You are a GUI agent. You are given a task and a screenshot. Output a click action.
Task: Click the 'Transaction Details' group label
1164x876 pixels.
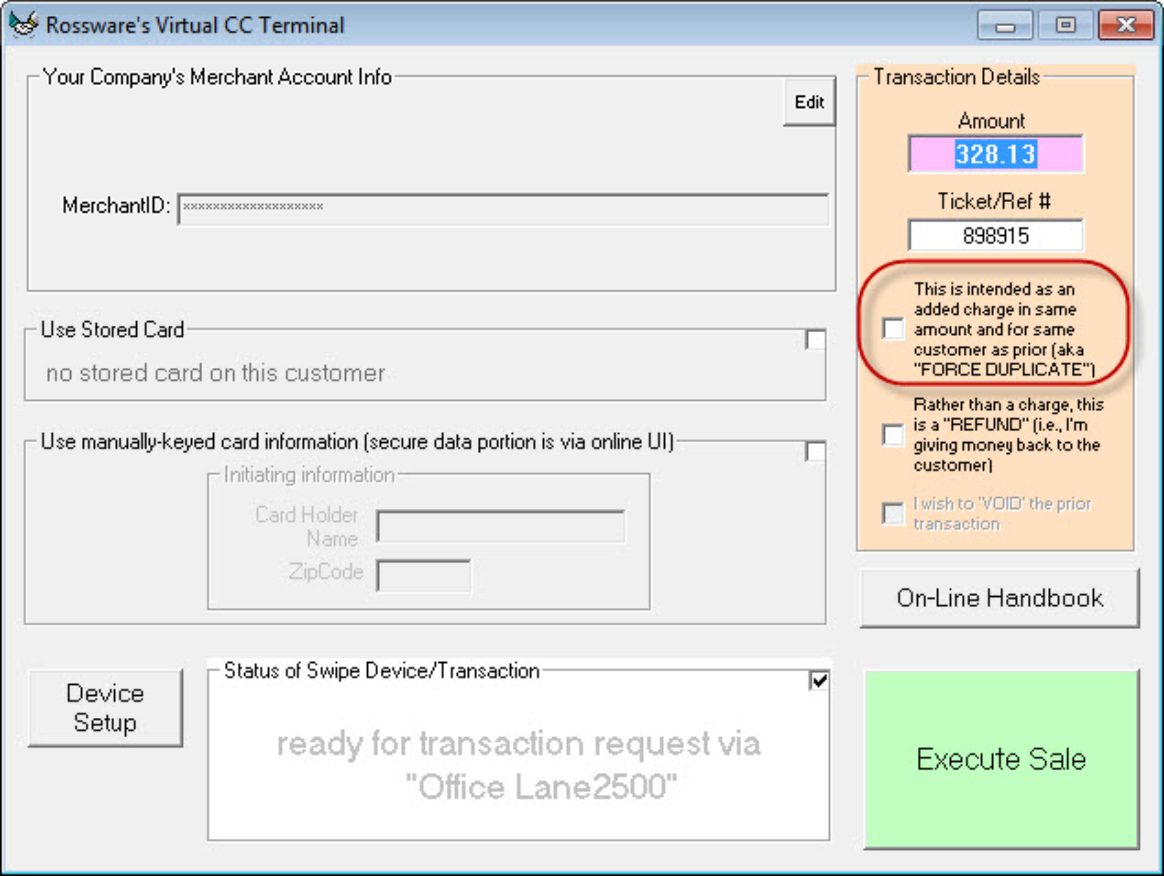[956, 76]
